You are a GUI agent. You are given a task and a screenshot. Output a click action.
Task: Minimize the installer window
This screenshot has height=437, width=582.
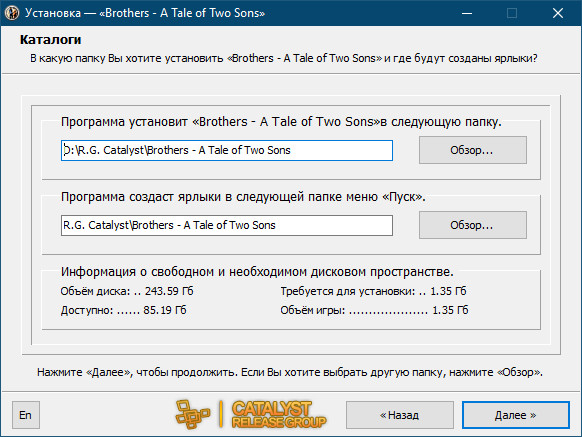click(x=467, y=13)
